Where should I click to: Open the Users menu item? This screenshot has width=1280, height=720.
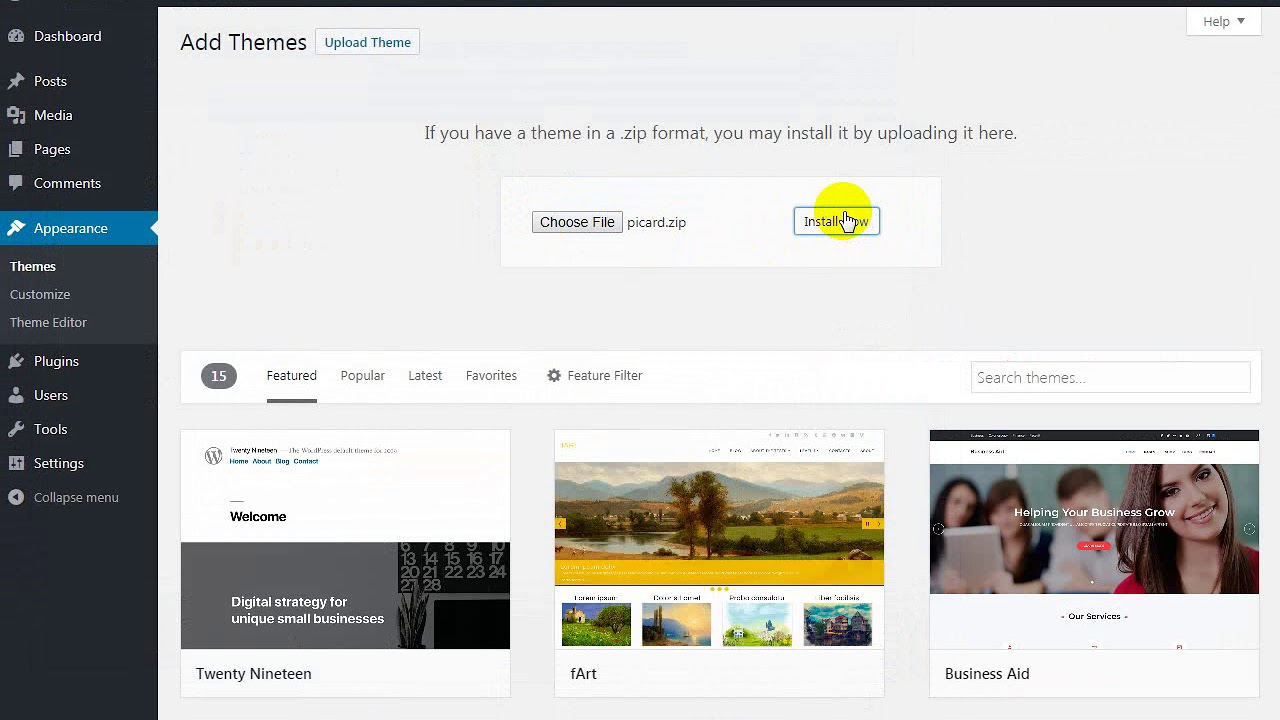pos(78,395)
